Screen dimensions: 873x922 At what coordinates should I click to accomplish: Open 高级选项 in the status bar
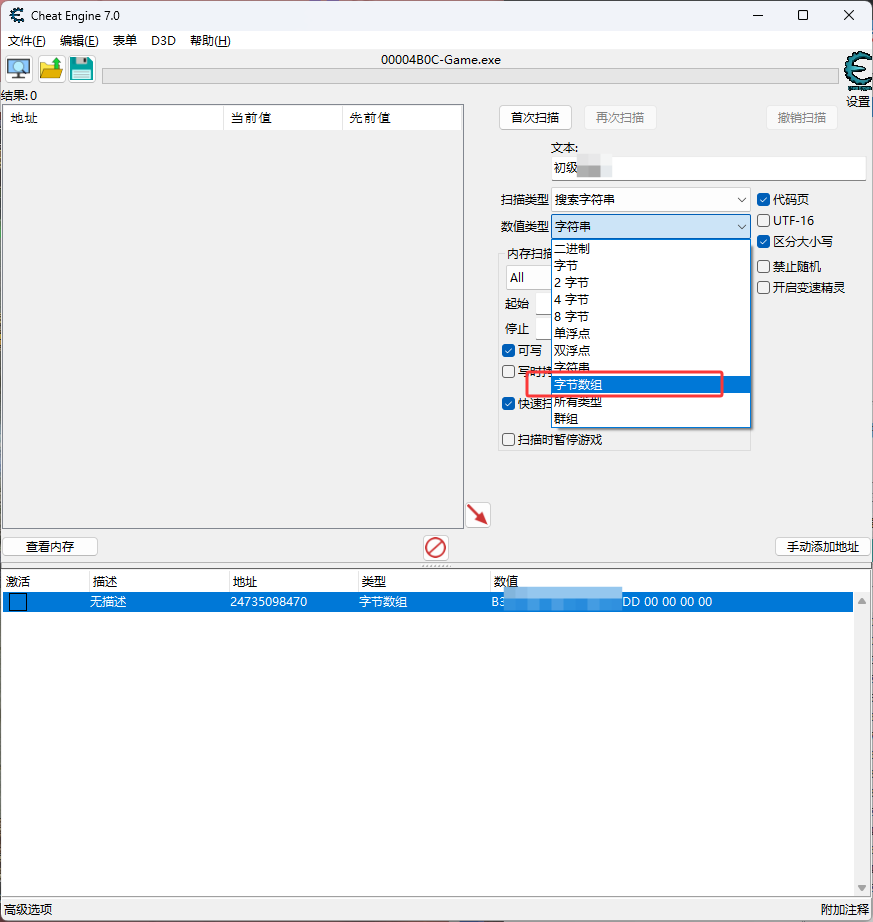(x=28, y=910)
